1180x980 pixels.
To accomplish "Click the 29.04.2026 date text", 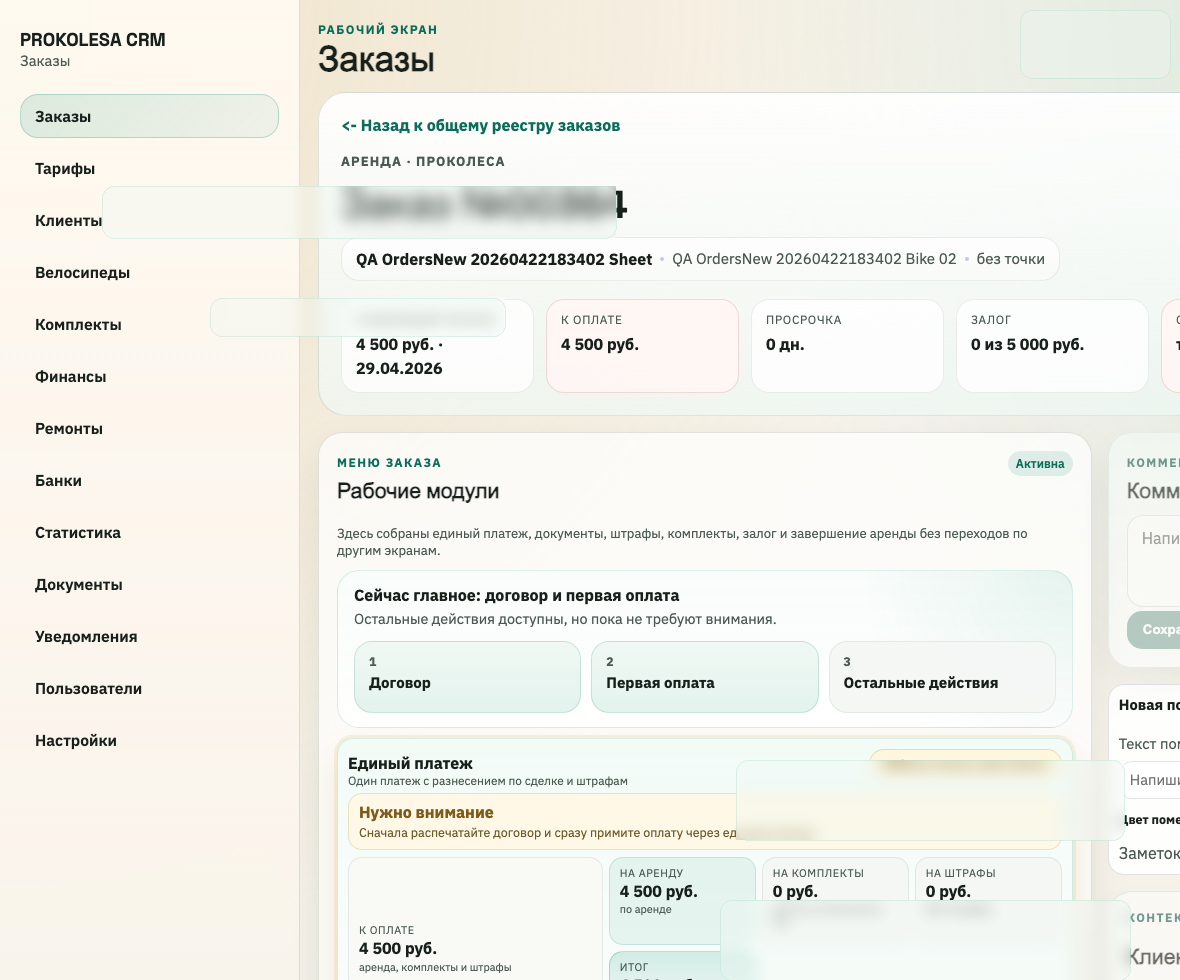I will coord(399,368).
